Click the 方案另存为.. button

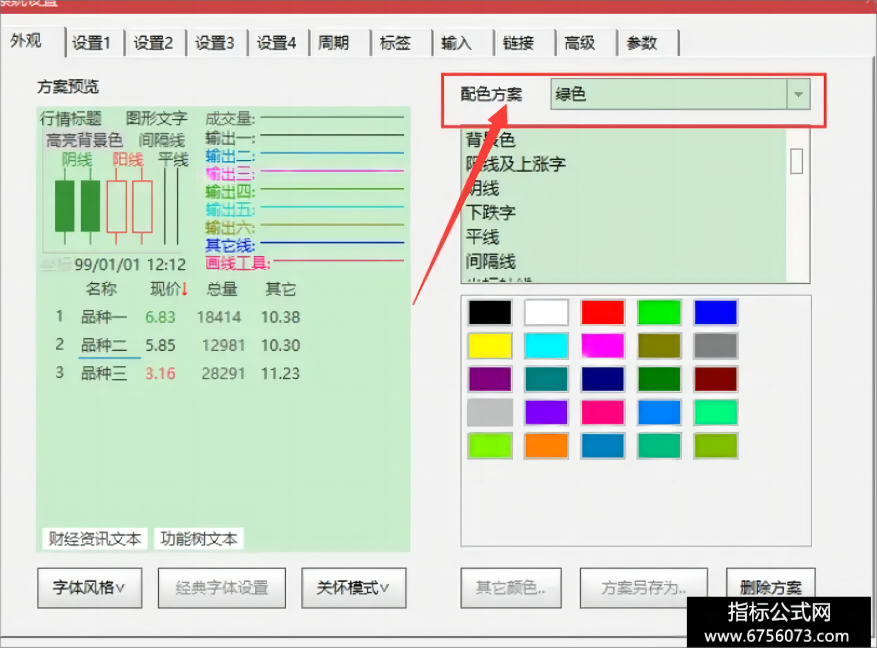click(x=644, y=588)
